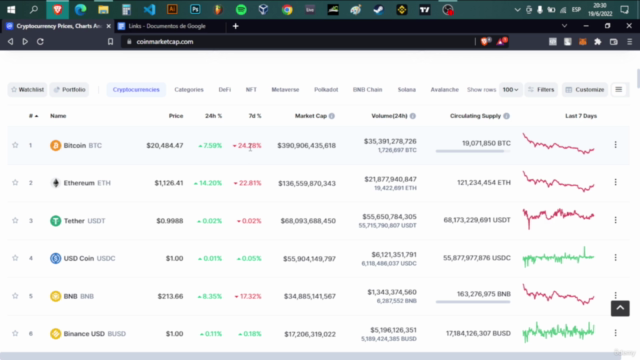Go back in browser history
The image size is (640, 360).
[x=11, y=42]
